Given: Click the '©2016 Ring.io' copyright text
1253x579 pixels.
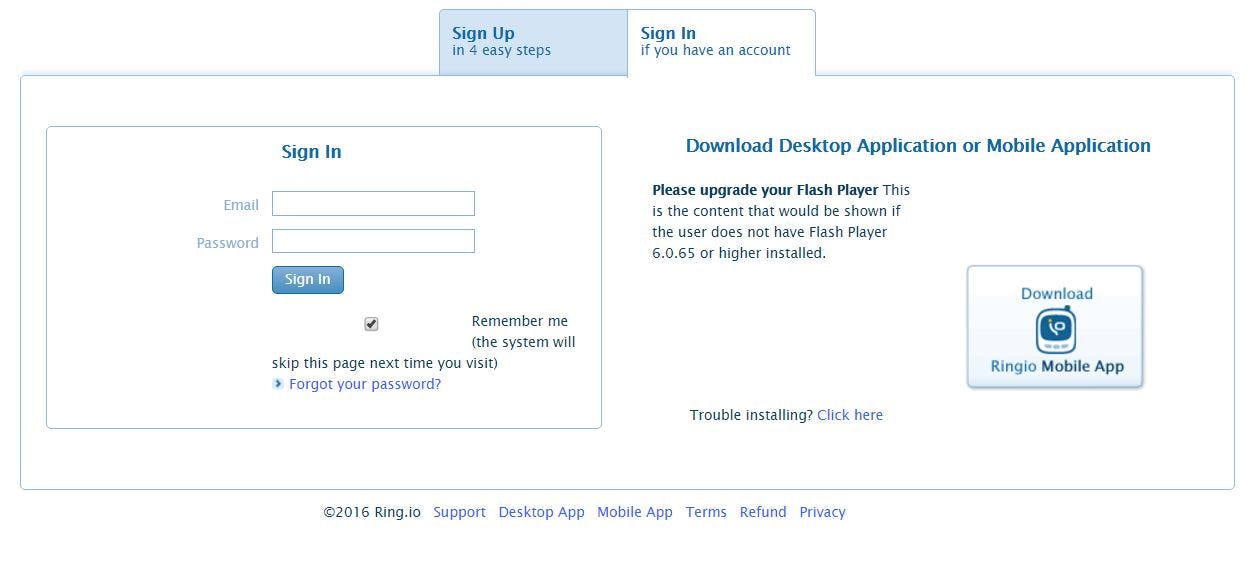Looking at the screenshot, I should coord(372,512).
